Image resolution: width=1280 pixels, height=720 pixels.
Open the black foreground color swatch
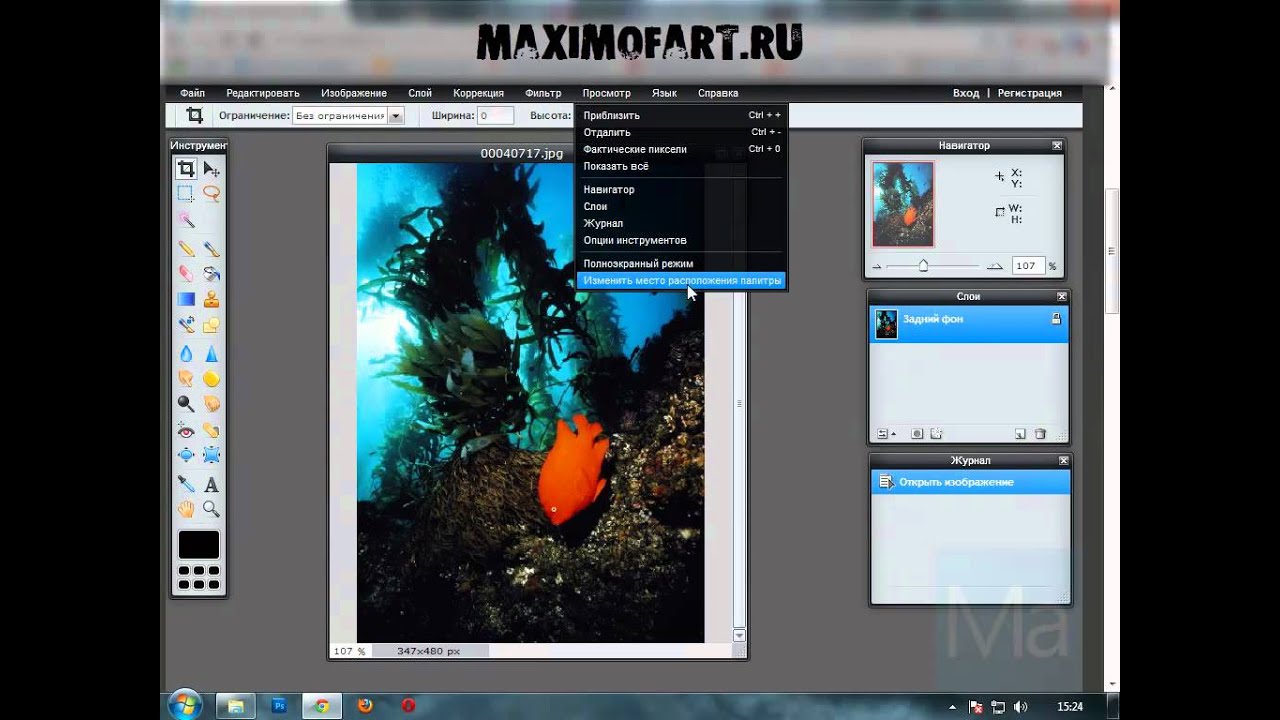tap(198, 545)
